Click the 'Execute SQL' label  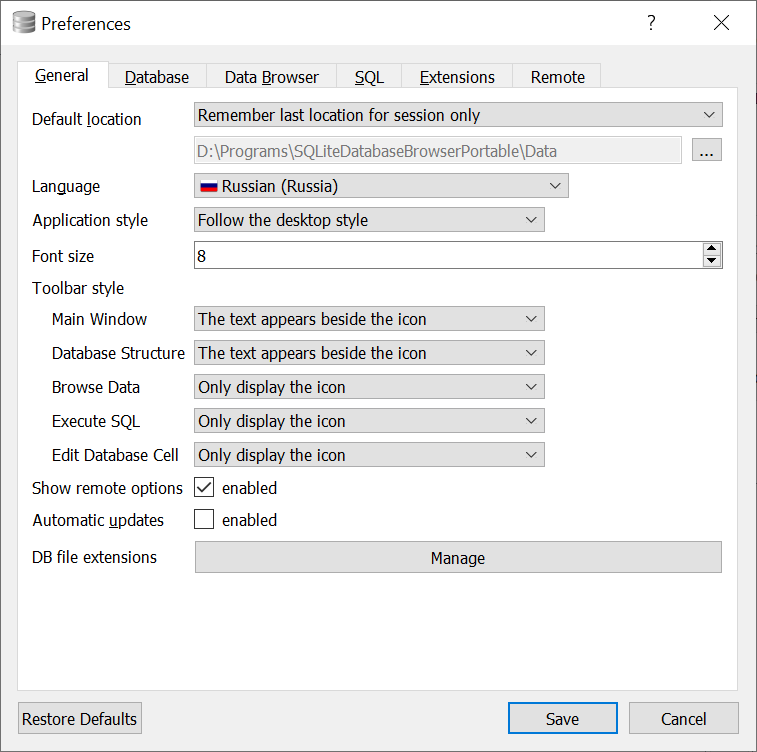pos(96,421)
